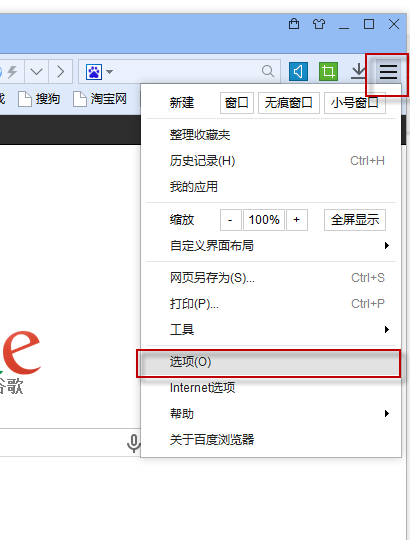Decrease zoom with the minus button
Image resolution: width=410 pixels, height=540 pixels.
(230, 220)
